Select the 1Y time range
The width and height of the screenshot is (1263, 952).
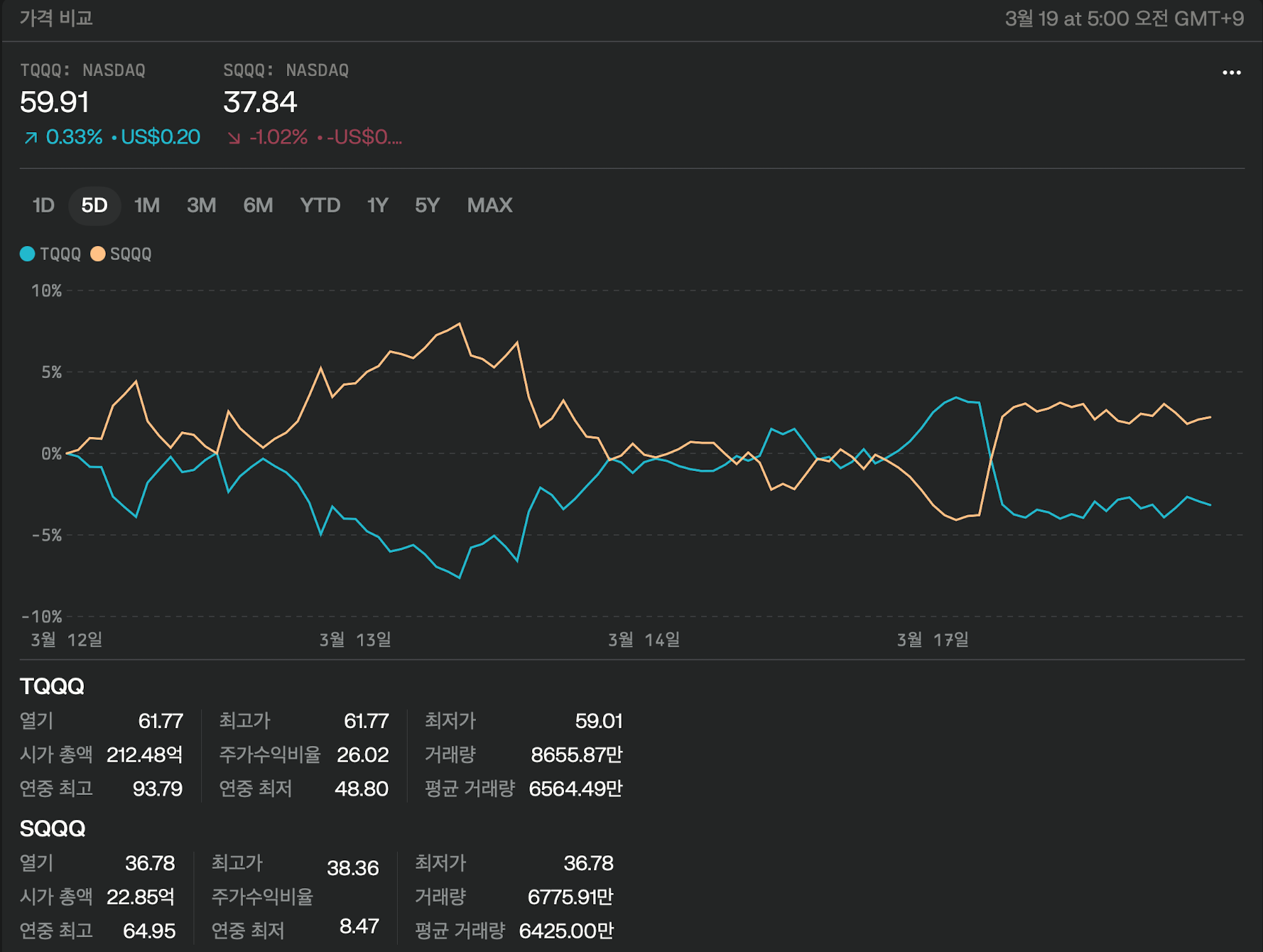click(x=377, y=205)
